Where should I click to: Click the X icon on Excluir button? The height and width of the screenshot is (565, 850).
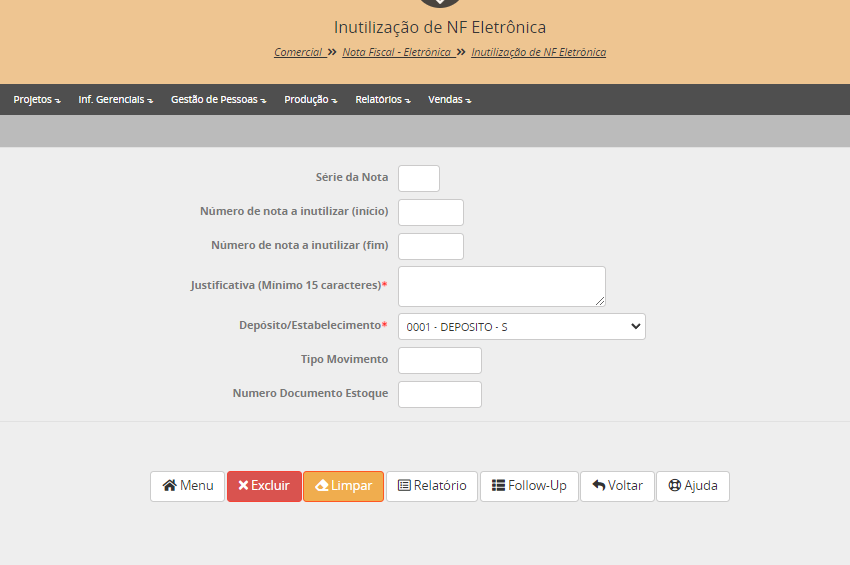pyautogui.click(x=243, y=486)
